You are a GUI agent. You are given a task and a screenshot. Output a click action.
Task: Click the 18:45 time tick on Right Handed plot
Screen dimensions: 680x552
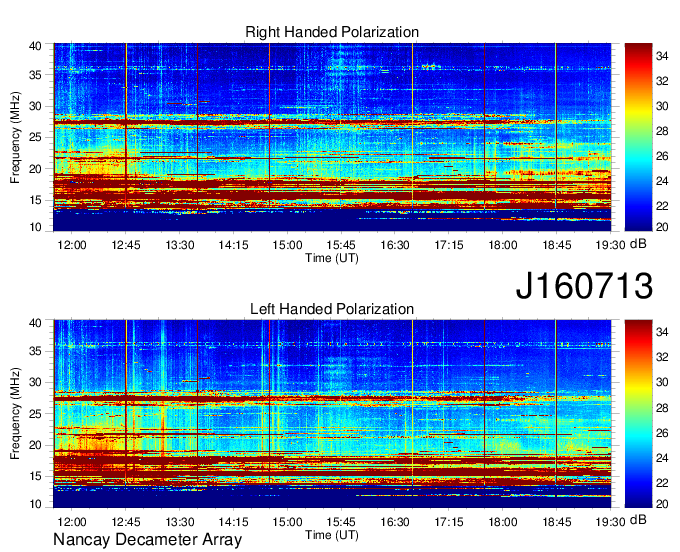pyautogui.click(x=556, y=245)
